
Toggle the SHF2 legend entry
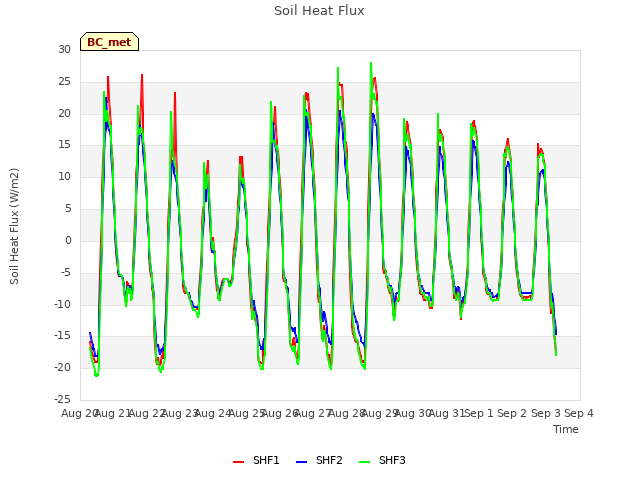pyautogui.click(x=319, y=460)
